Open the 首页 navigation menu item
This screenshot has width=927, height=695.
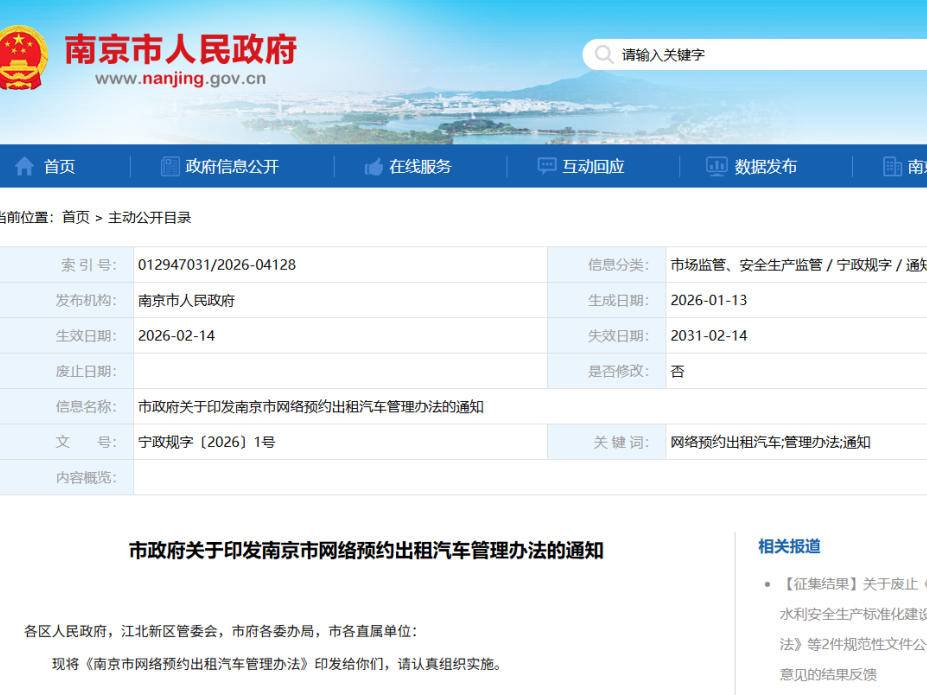(x=59, y=167)
